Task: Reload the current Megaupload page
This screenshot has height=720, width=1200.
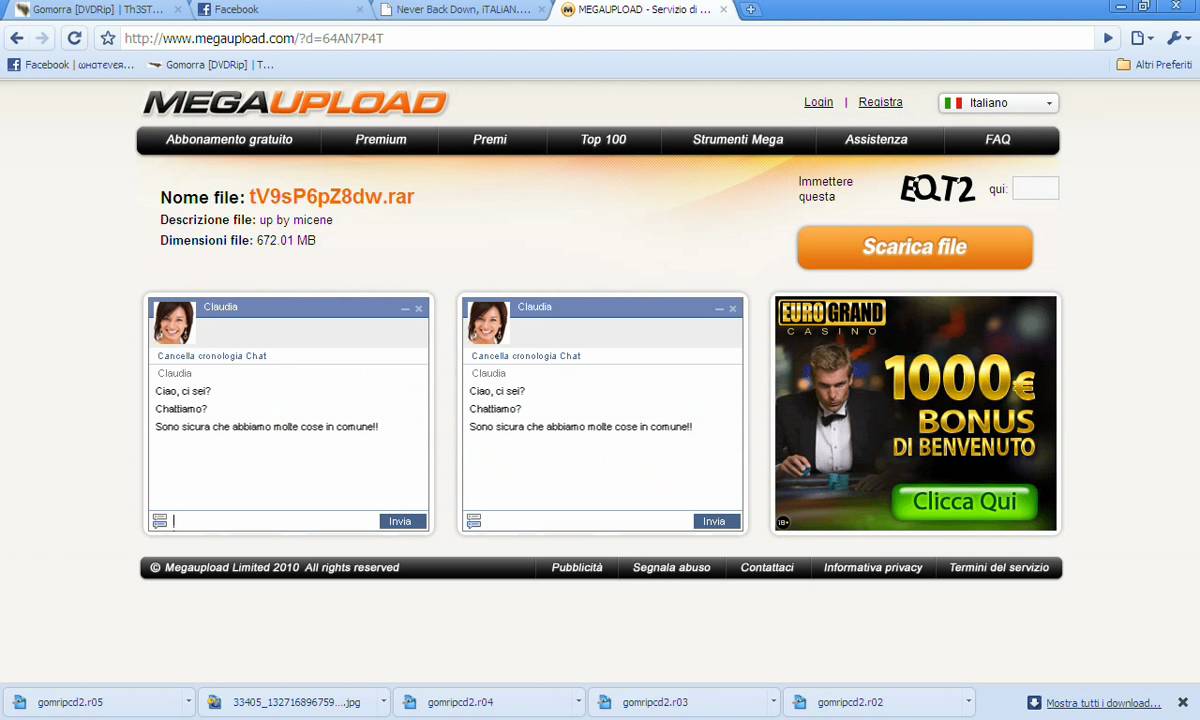Action: coord(74,38)
